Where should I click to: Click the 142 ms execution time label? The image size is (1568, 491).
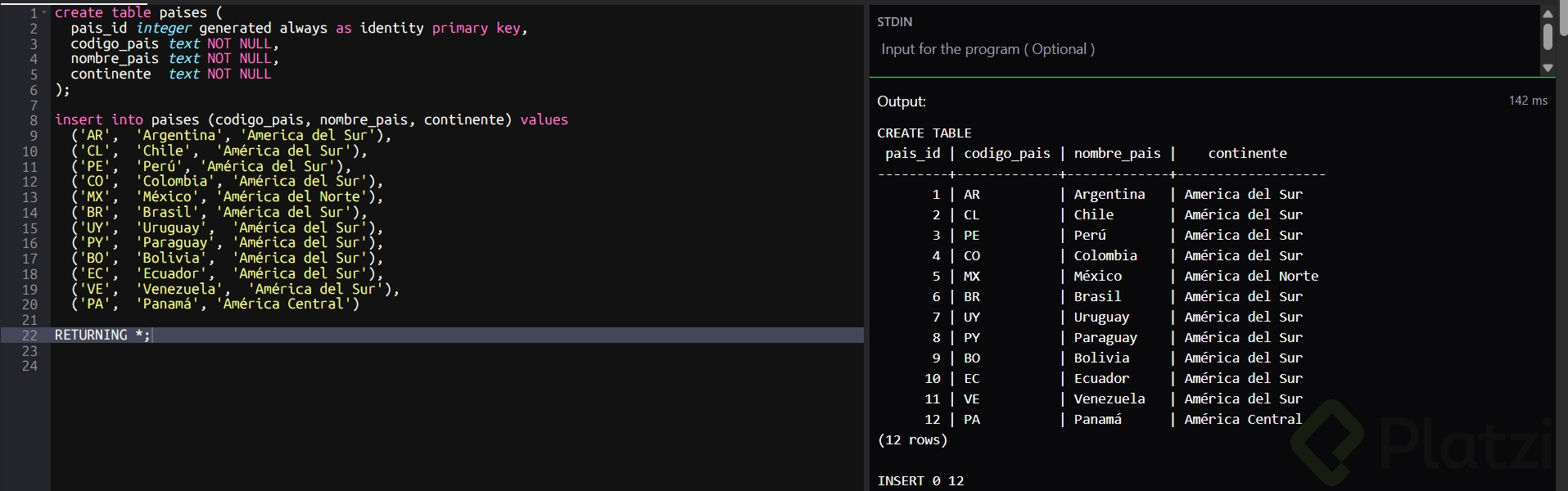tap(1528, 101)
